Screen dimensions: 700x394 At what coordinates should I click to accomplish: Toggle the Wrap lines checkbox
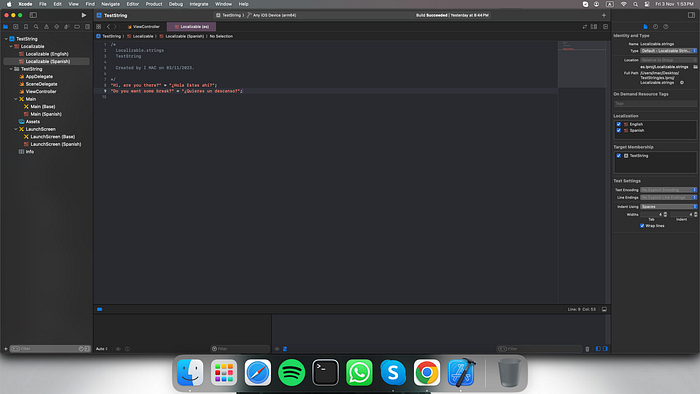[x=642, y=226]
